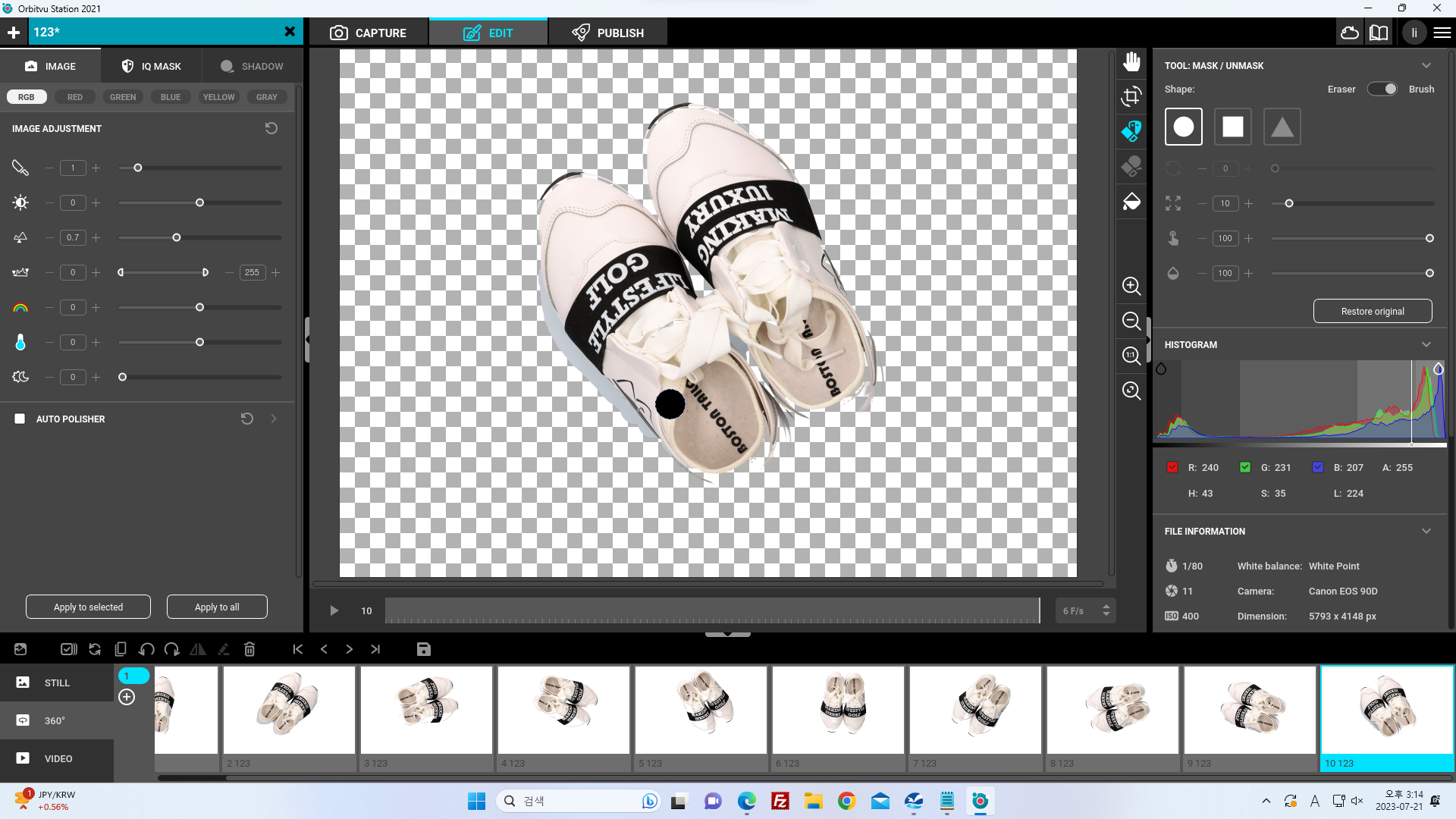1456x819 pixels.
Task: Adjust the brush size slider handle
Action: point(1288,203)
